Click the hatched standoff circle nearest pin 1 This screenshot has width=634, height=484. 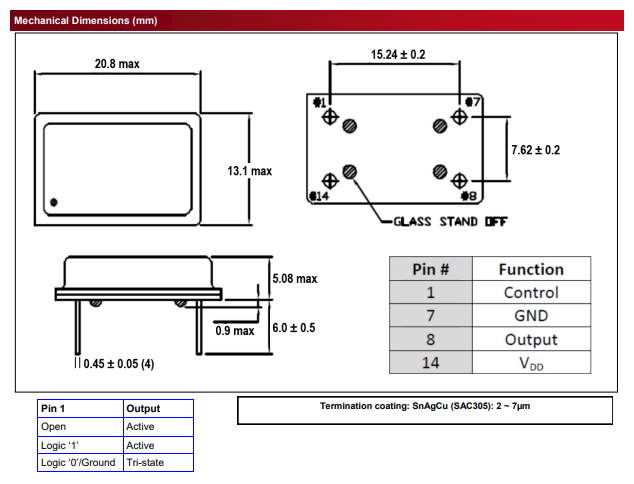tap(350, 126)
